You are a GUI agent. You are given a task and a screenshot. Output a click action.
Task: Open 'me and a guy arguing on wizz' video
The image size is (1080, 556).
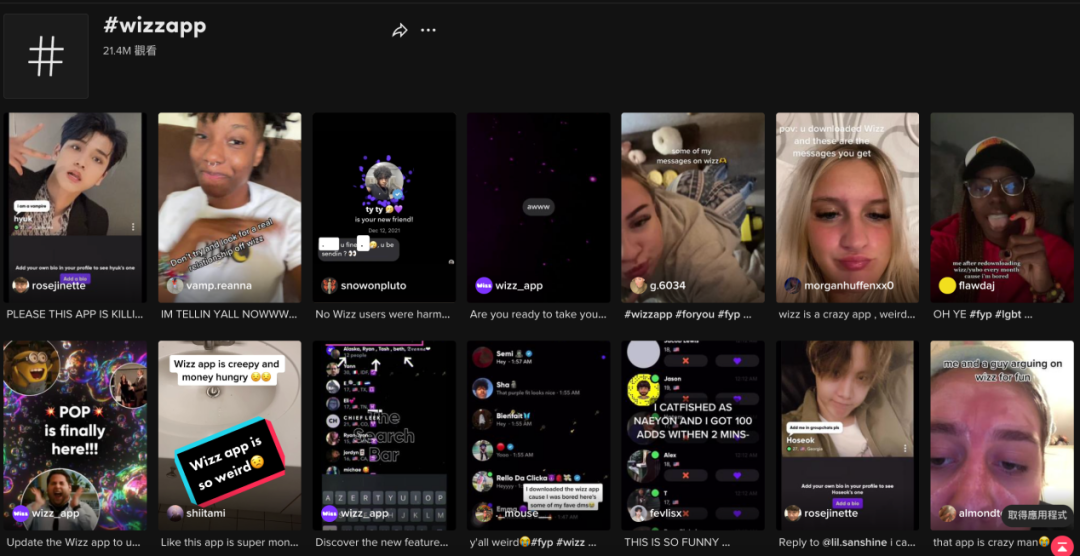1001,435
